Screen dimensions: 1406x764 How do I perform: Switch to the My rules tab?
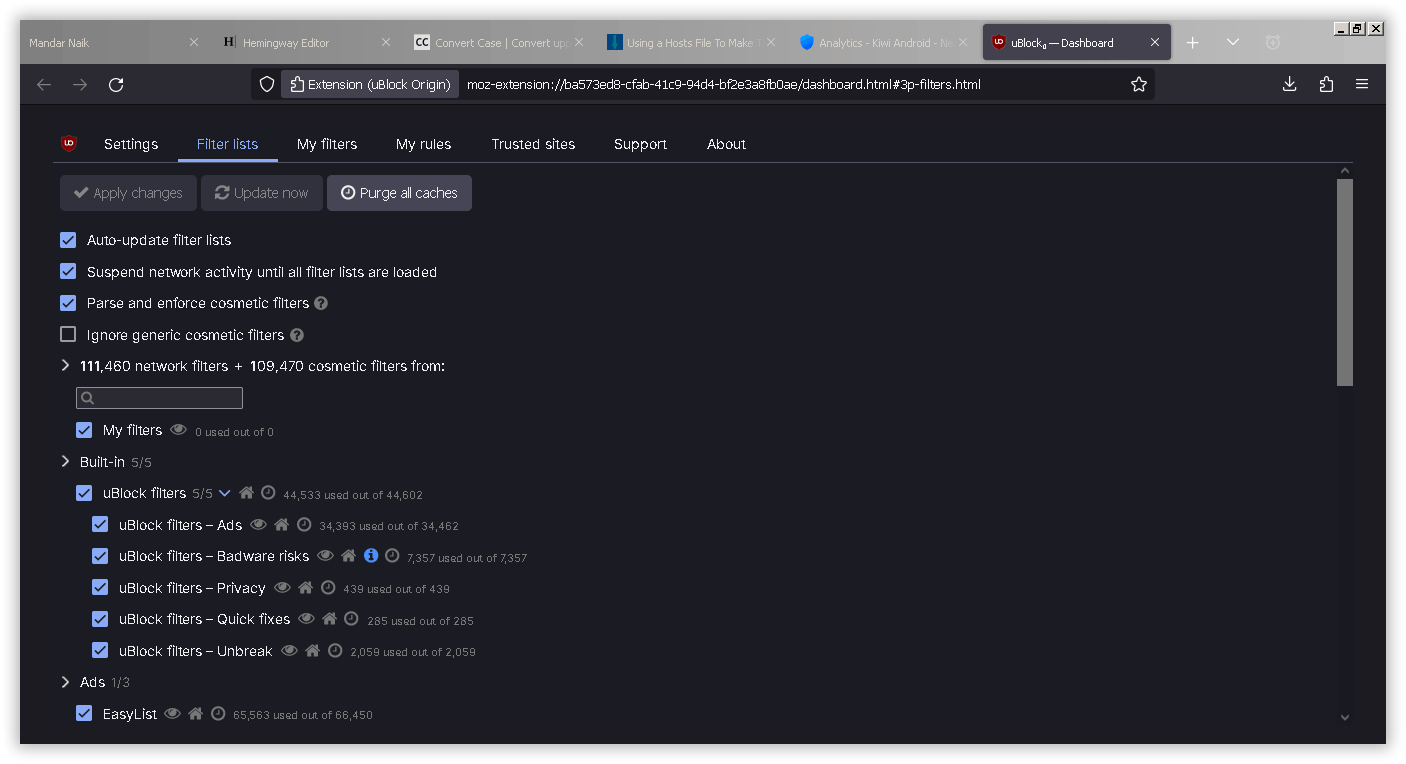pyautogui.click(x=423, y=144)
